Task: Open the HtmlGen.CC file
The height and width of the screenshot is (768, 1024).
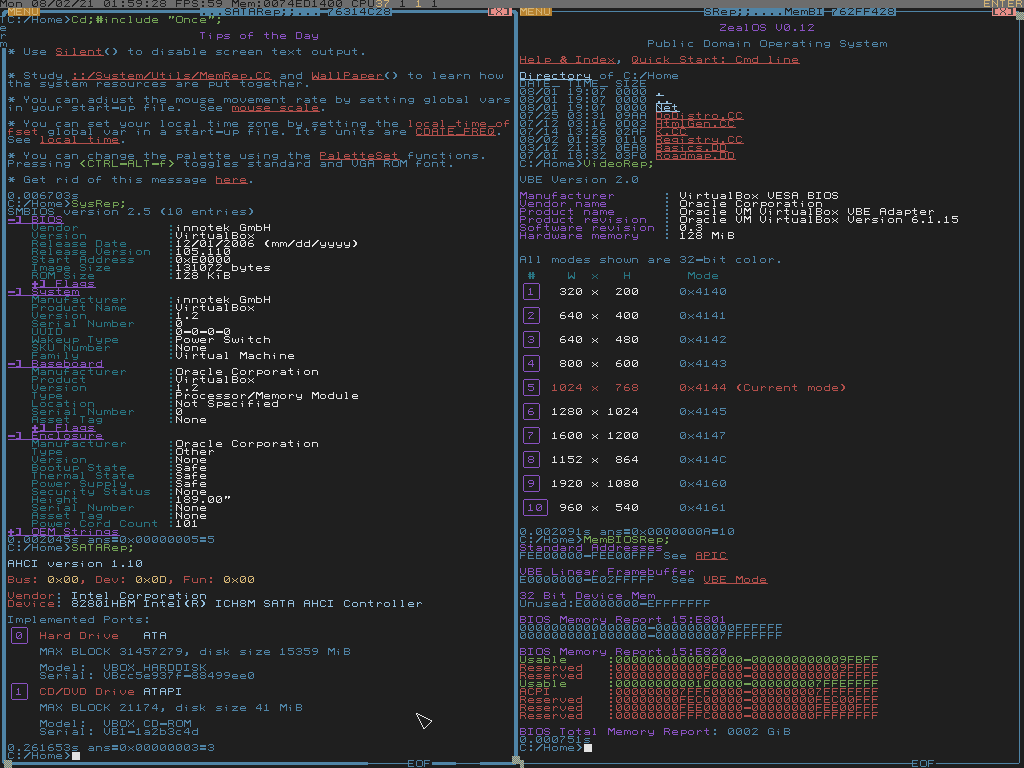Action: click(x=695, y=123)
